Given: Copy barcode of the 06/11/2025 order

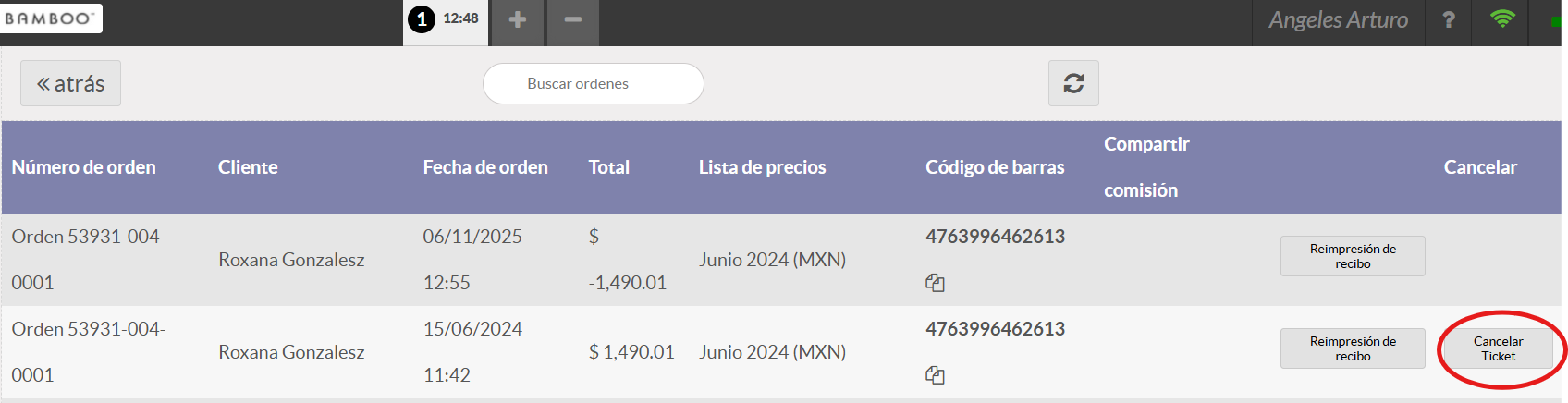Looking at the screenshot, I should tap(935, 283).
